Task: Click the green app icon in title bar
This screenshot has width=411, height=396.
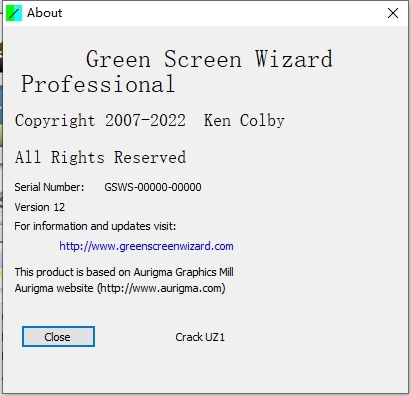Action: (14, 13)
